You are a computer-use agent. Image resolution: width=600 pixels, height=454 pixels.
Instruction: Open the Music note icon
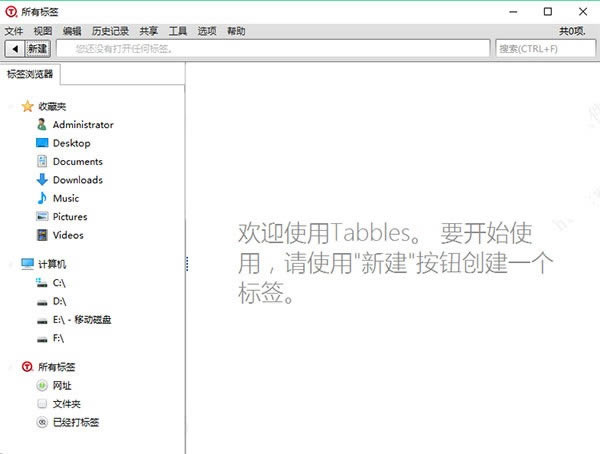coord(42,198)
